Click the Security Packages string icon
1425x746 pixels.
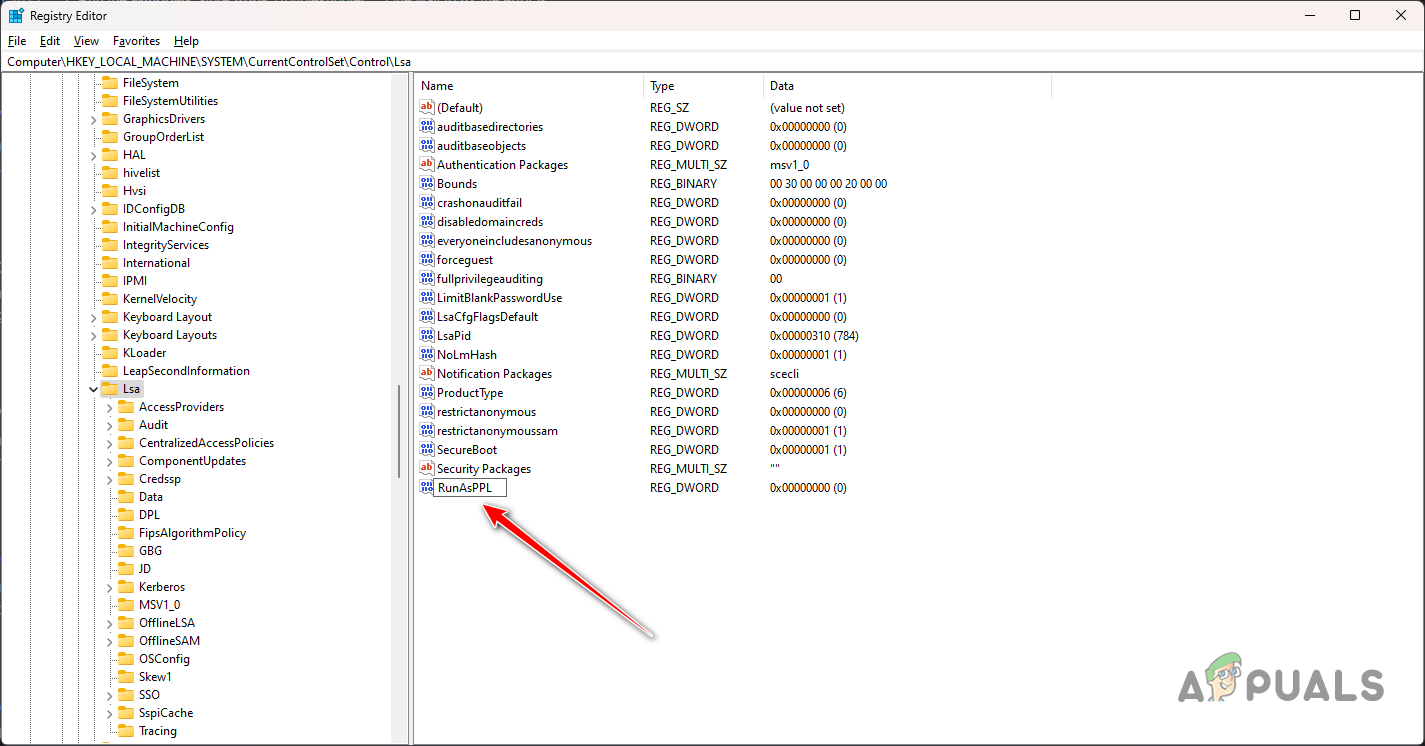pyautogui.click(x=427, y=469)
